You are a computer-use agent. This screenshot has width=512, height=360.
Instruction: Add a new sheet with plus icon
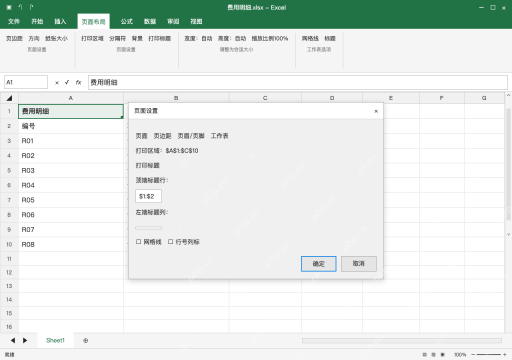86,341
